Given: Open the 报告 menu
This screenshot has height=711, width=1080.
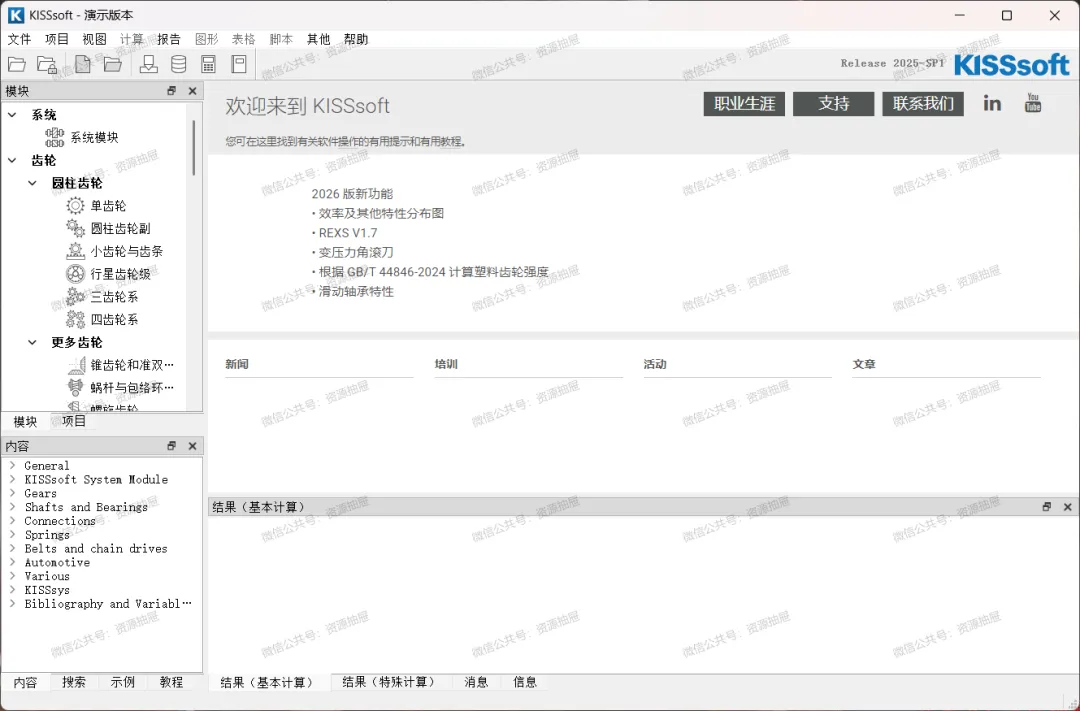Looking at the screenshot, I should (x=169, y=39).
